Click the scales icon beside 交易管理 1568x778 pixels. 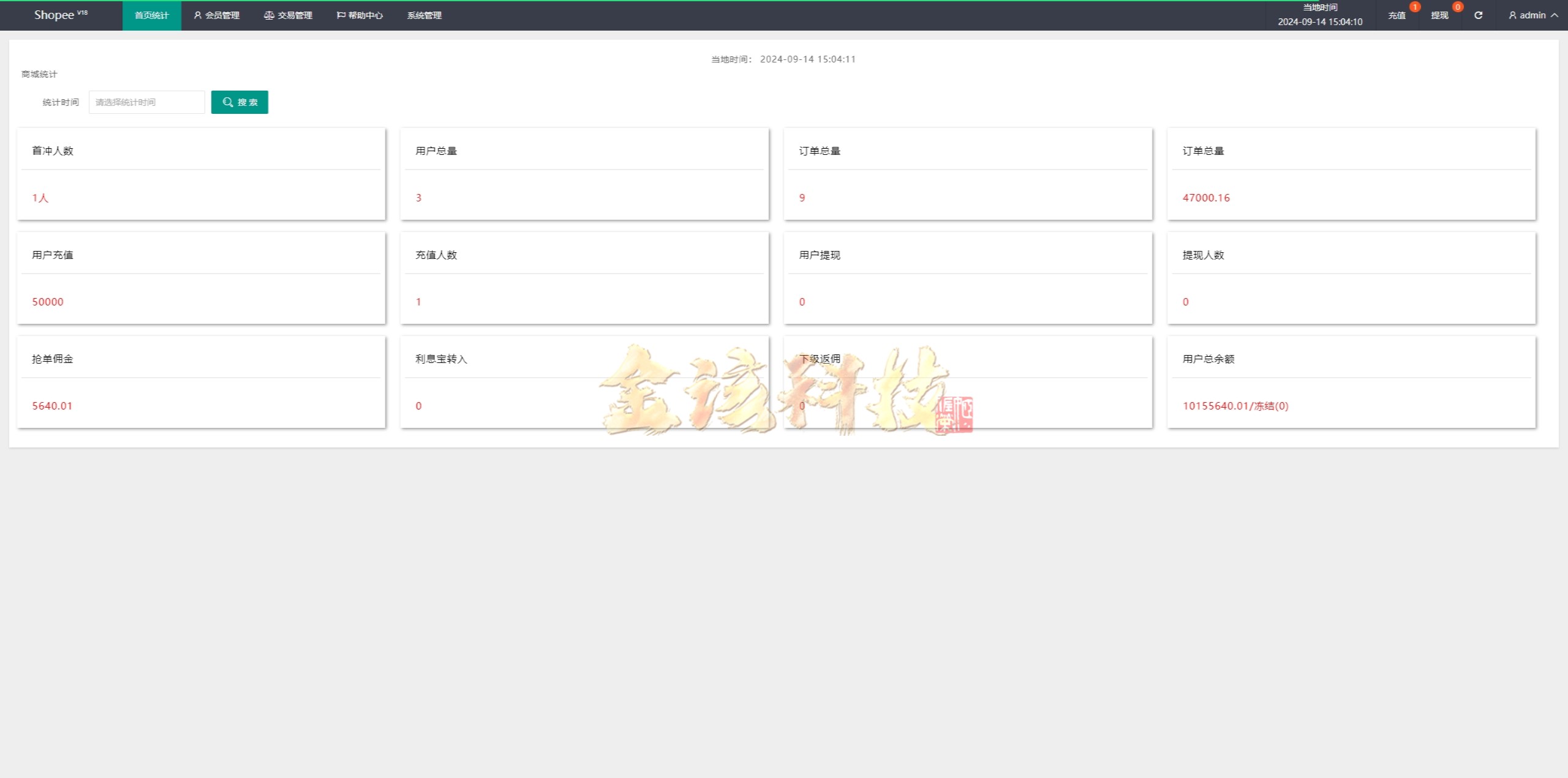click(268, 15)
